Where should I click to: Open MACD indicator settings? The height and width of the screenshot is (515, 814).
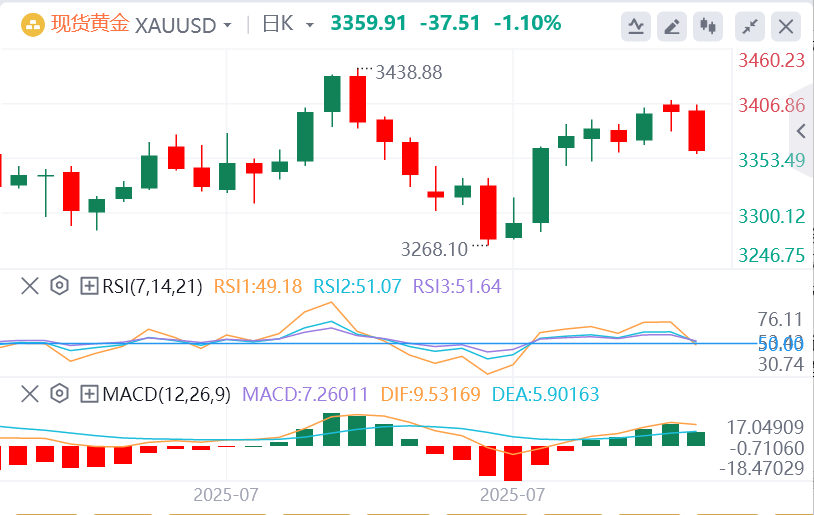(x=59, y=394)
